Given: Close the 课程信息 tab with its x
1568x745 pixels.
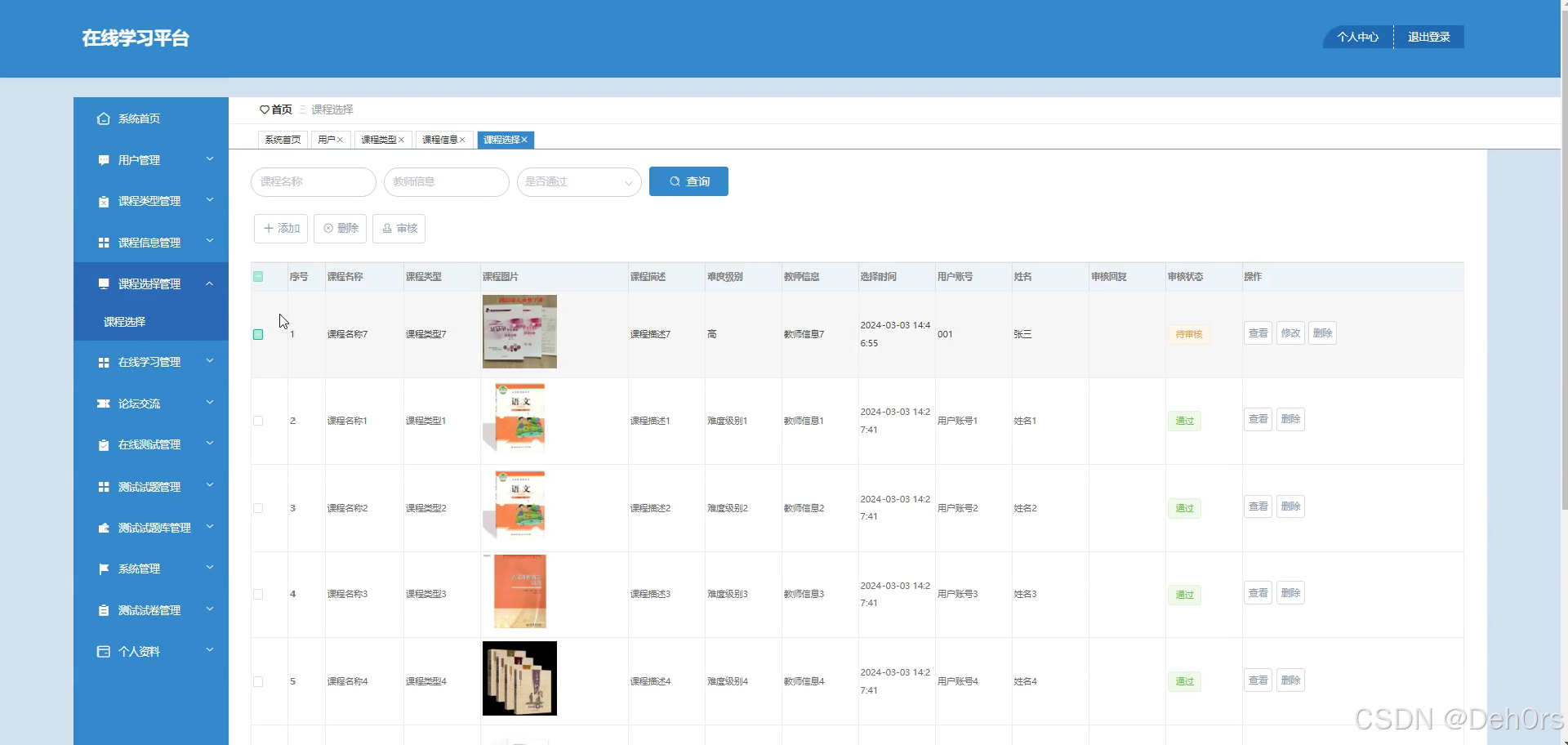Looking at the screenshot, I should [462, 140].
